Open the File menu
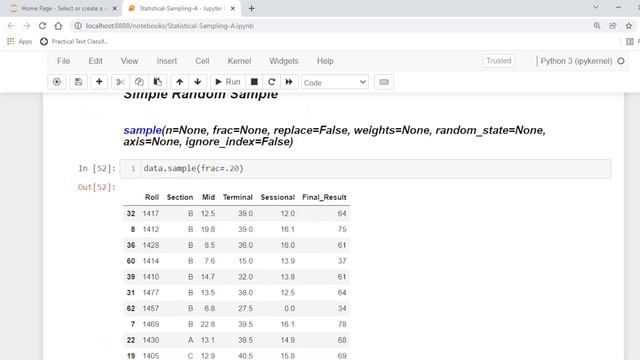The image size is (640, 360). [63, 61]
